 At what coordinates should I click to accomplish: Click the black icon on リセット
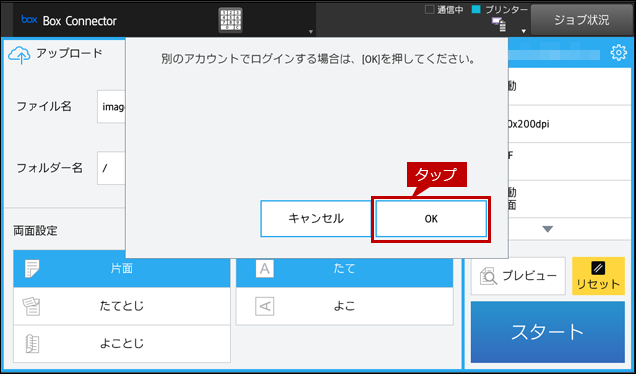pyautogui.click(x=598, y=268)
